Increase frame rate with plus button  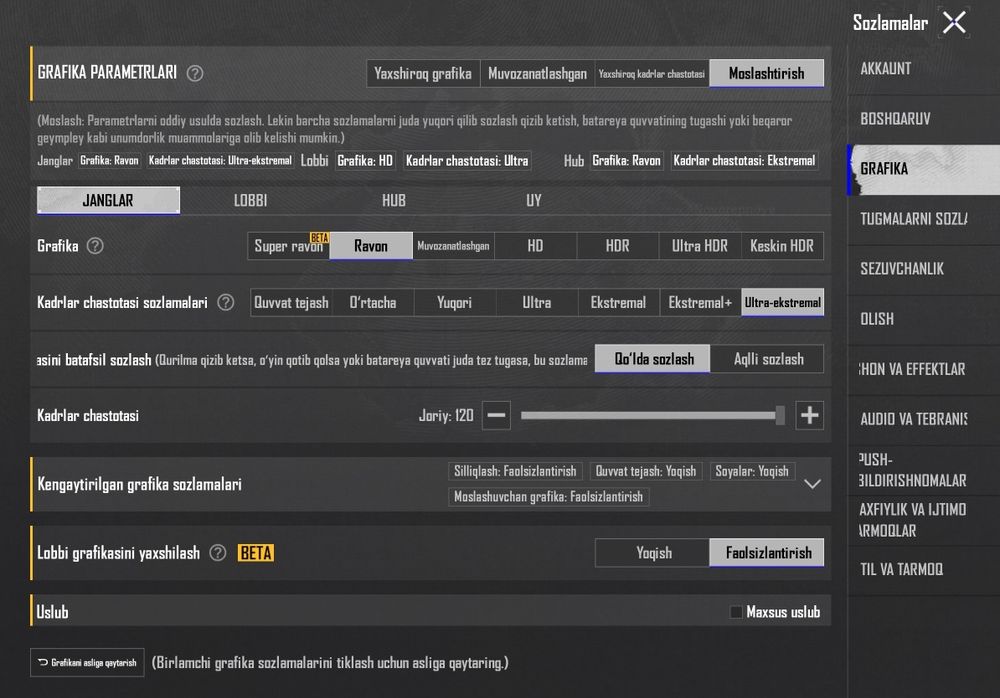pos(809,415)
